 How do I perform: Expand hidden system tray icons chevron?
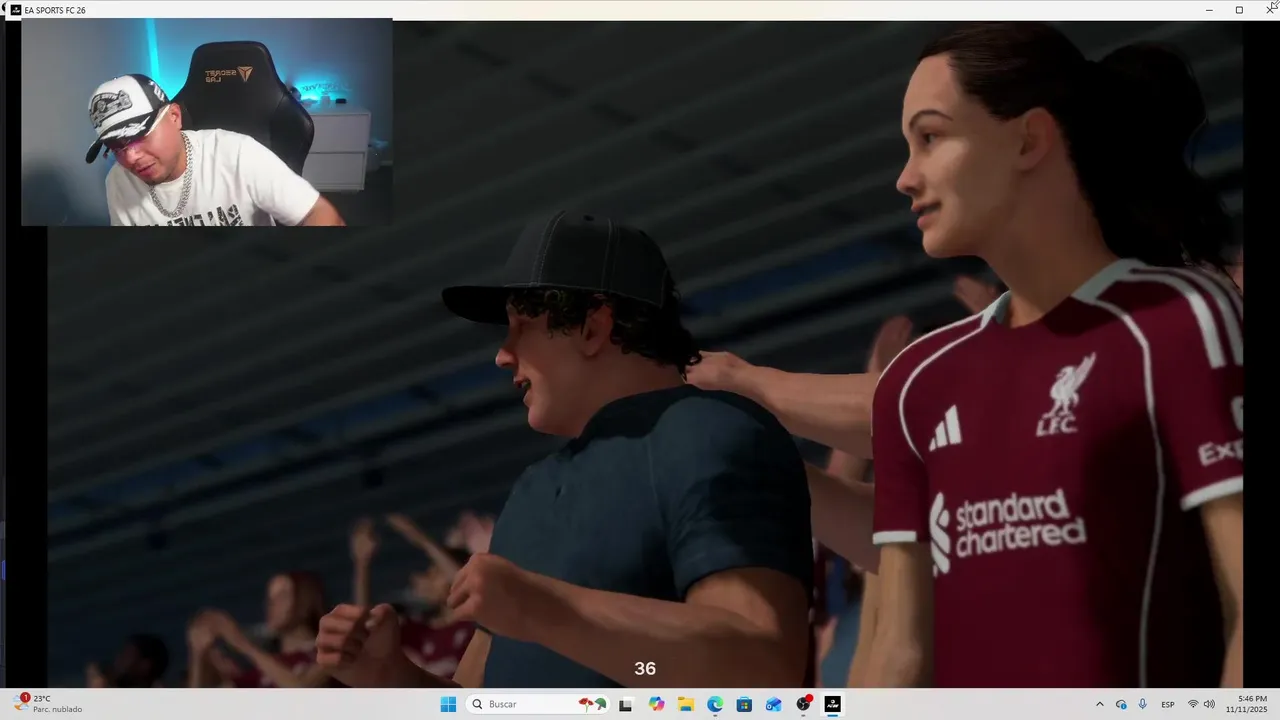[x=1100, y=704]
